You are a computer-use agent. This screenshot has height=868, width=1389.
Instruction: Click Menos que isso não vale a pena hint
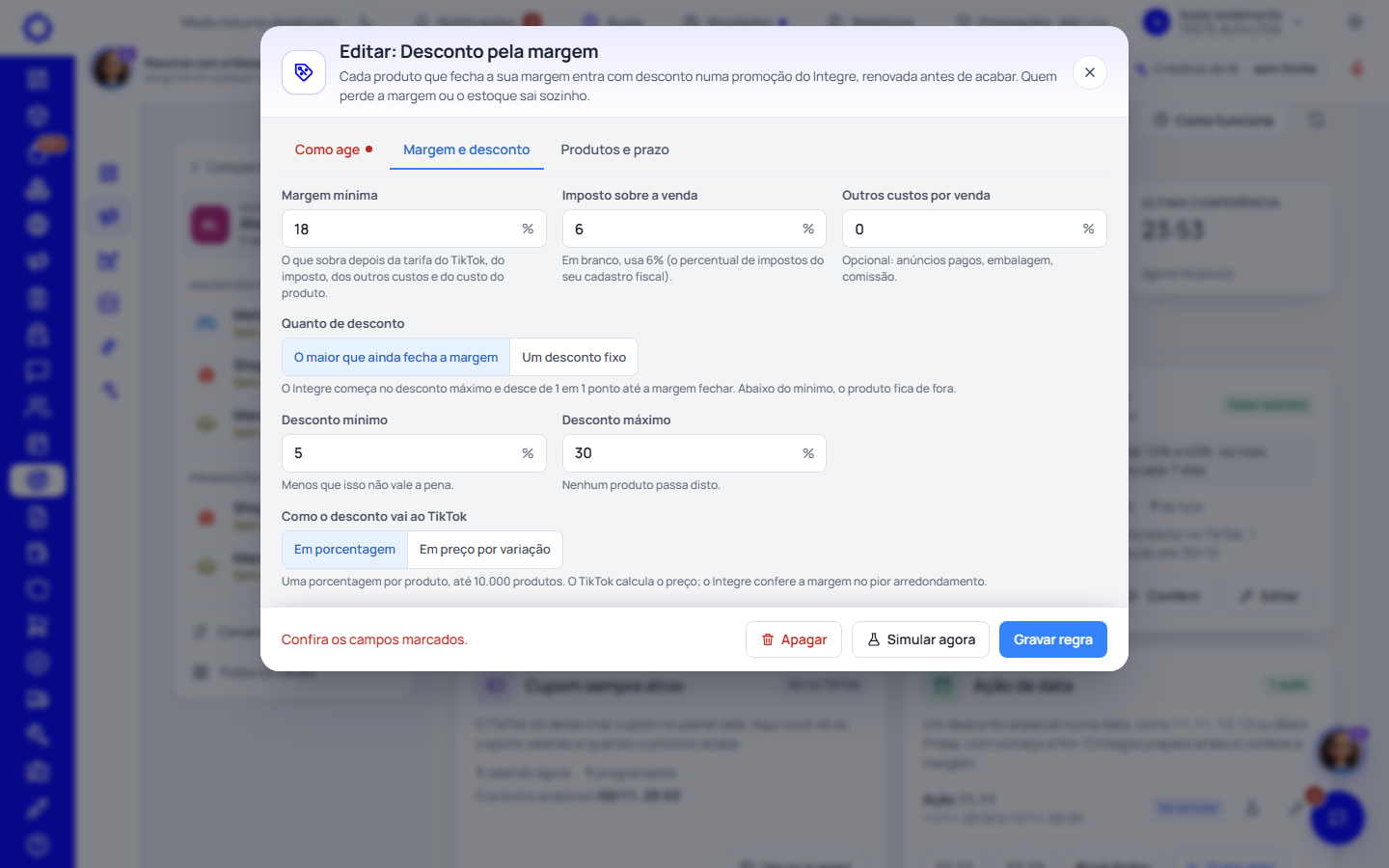[x=368, y=485]
